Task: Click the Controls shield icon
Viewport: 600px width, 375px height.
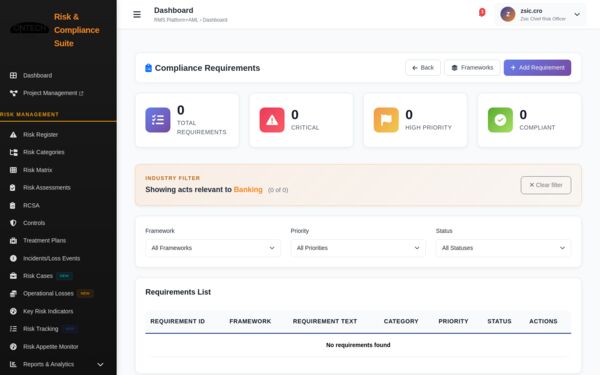Action: coord(13,223)
